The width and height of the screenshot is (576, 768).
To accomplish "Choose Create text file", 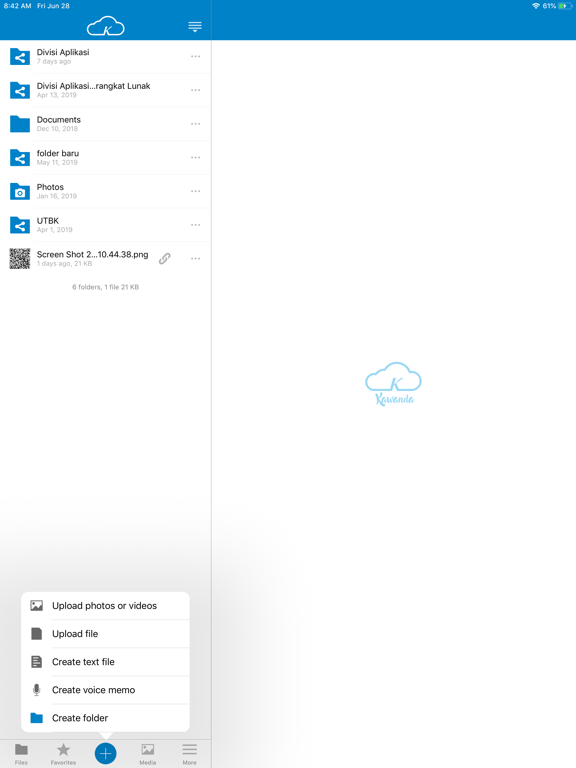I will pyautogui.click(x=105, y=662).
